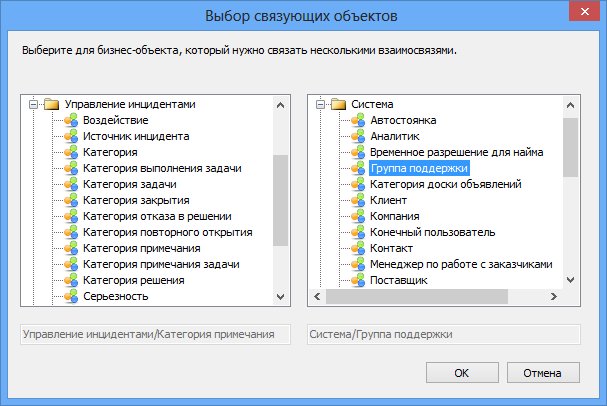Click the Отмена button
607x406 pixels.
543,373
